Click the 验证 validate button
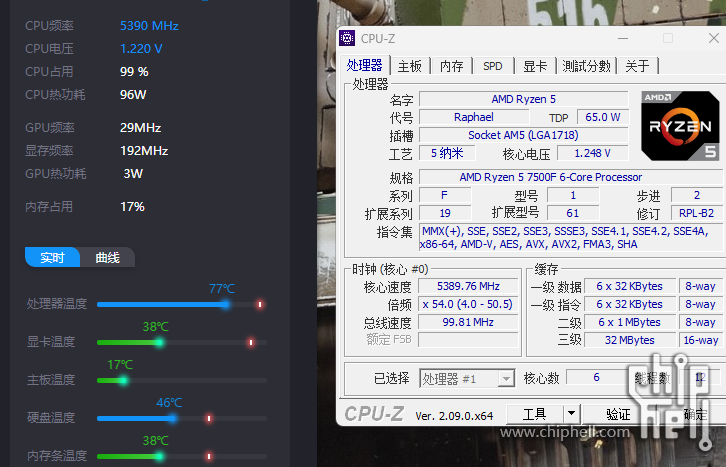Viewport: 726px width, 467px height. (618, 414)
